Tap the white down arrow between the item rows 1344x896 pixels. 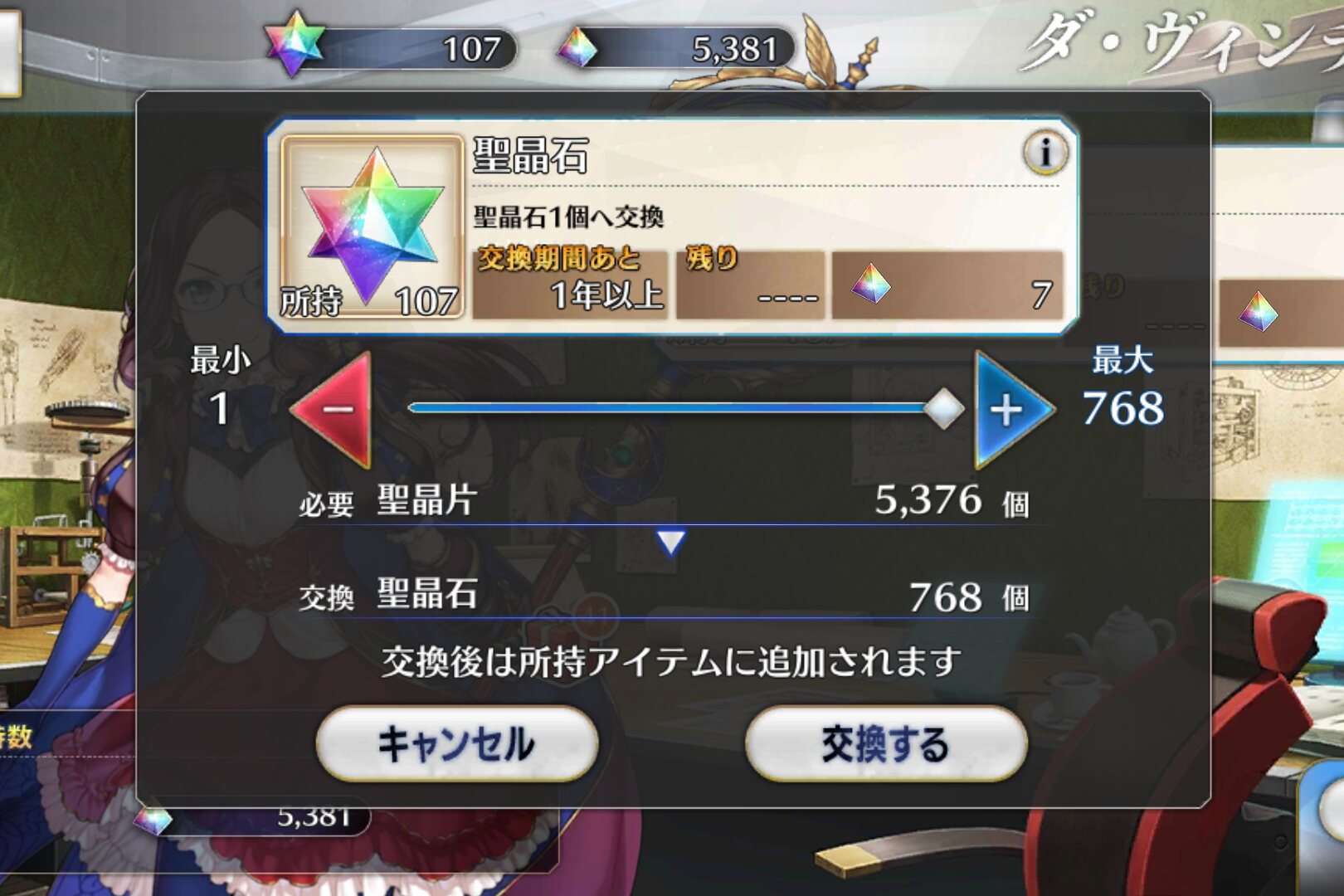(670, 543)
